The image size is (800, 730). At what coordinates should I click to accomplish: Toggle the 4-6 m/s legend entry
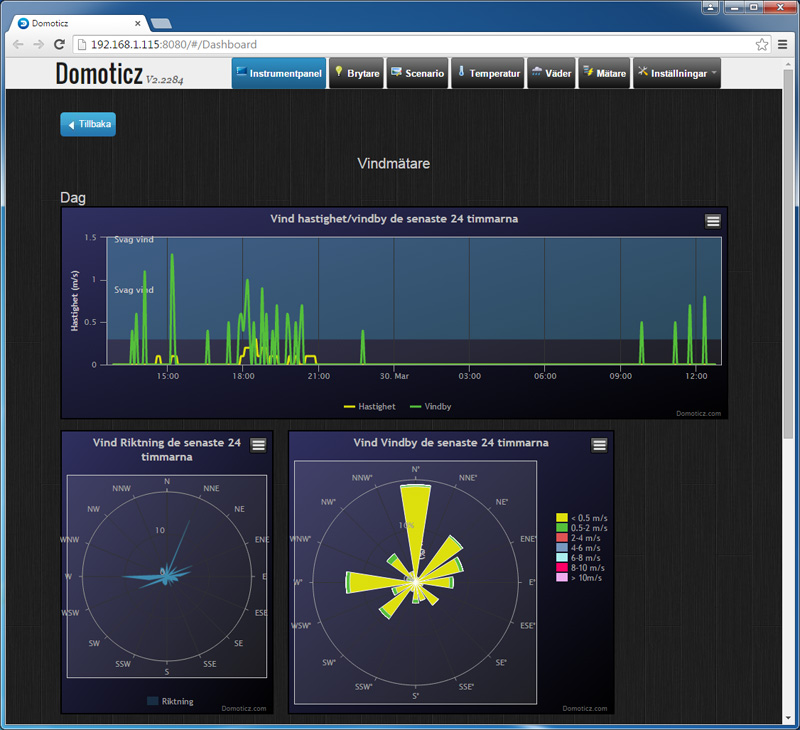click(x=578, y=548)
